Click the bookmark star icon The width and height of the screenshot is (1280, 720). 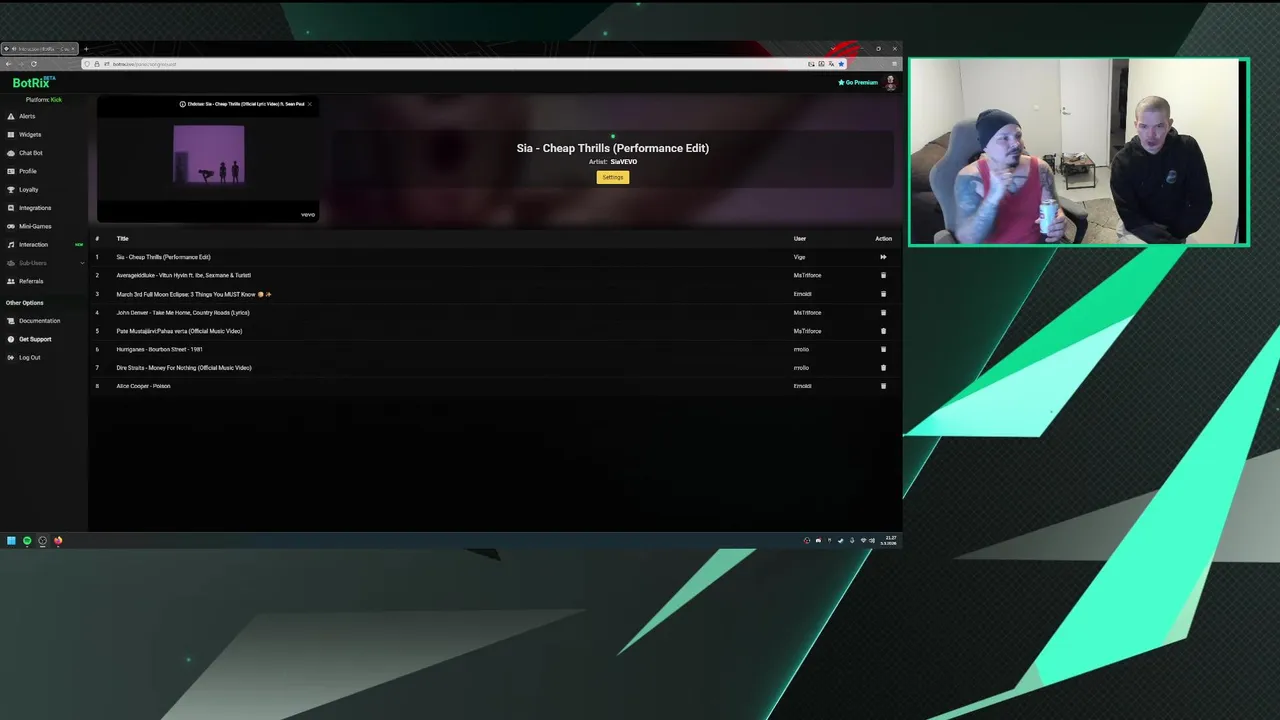click(841, 64)
